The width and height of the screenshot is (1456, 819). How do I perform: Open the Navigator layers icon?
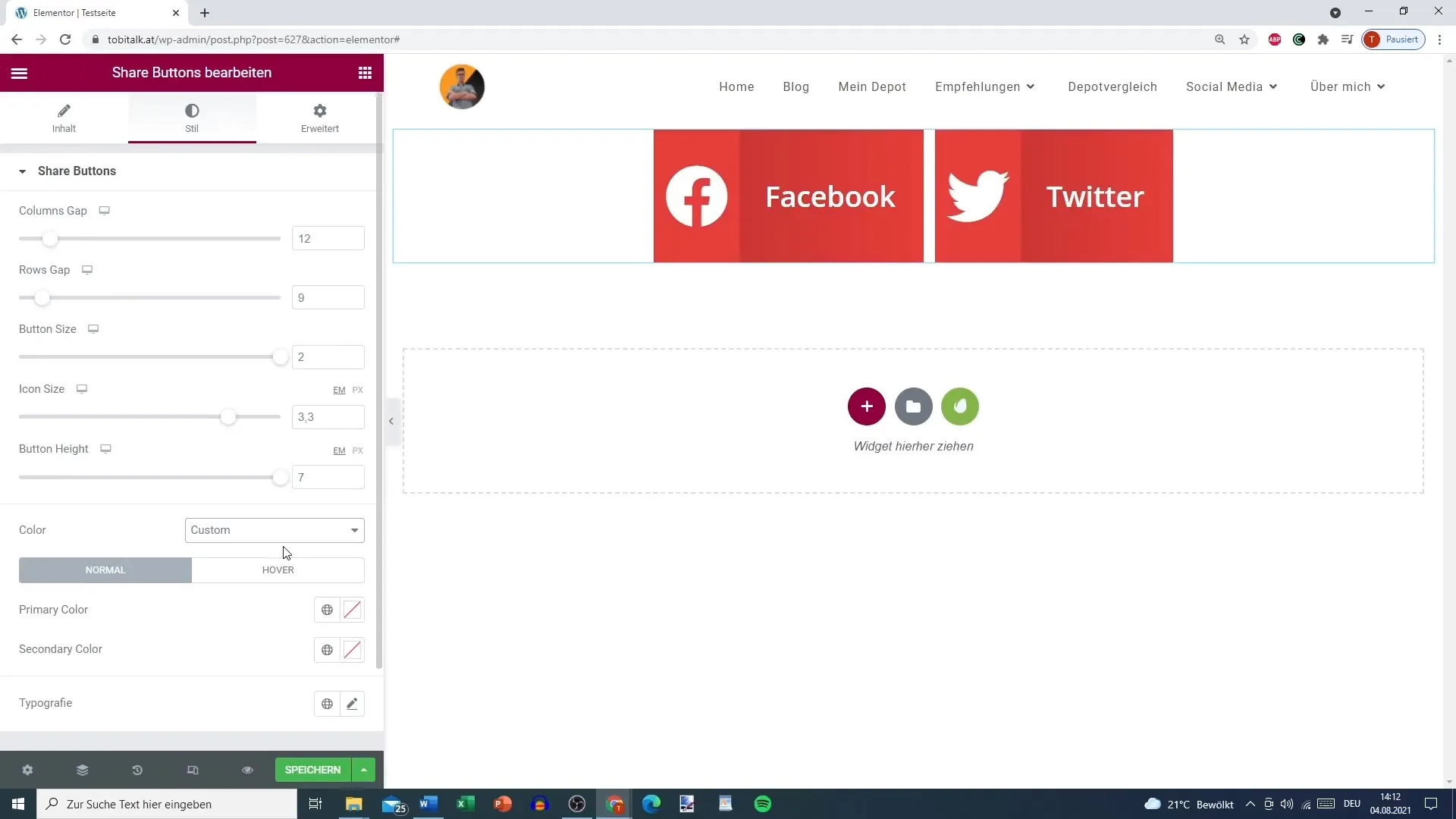click(83, 770)
